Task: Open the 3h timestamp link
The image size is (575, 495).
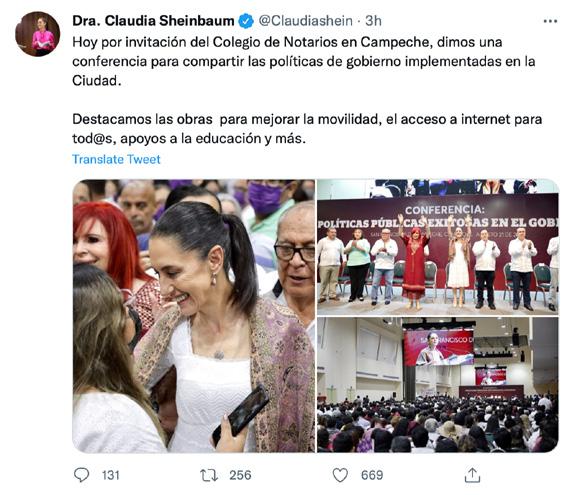Action: pyautogui.click(x=373, y=21)
